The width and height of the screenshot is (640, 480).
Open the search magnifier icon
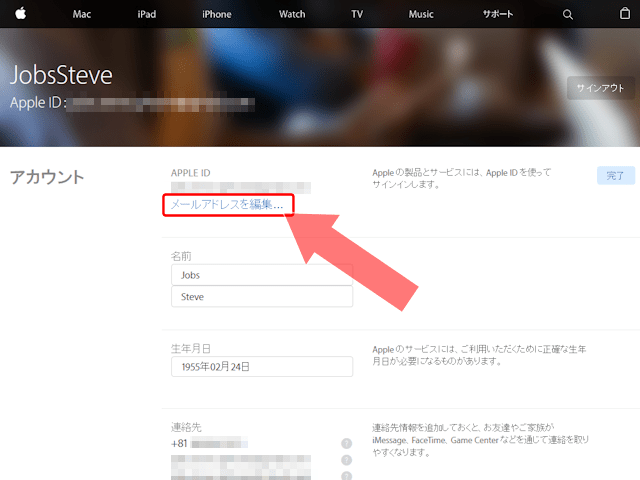pos(567,15)
